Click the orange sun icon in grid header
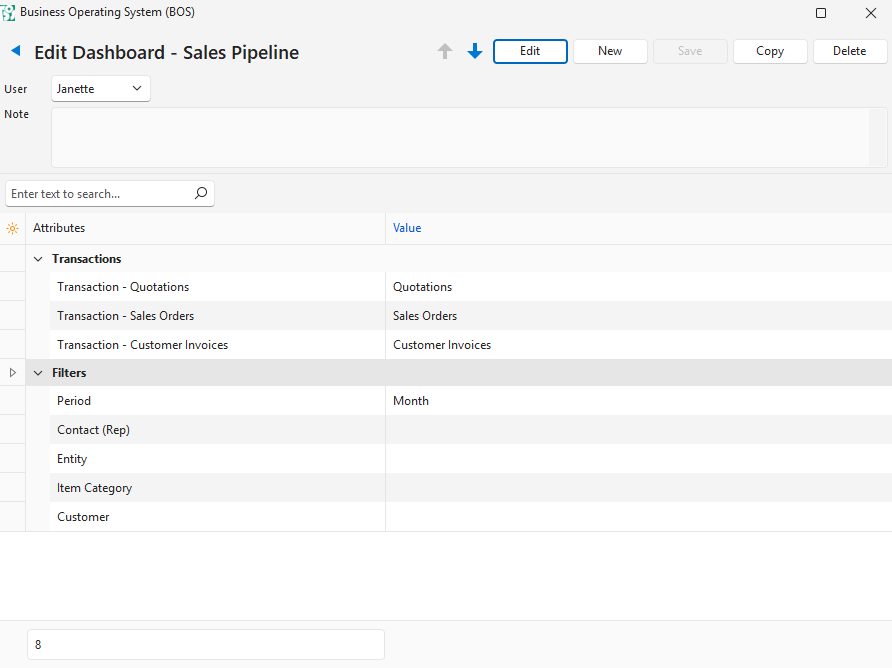 pyautogui.click(x=12, y=228)
